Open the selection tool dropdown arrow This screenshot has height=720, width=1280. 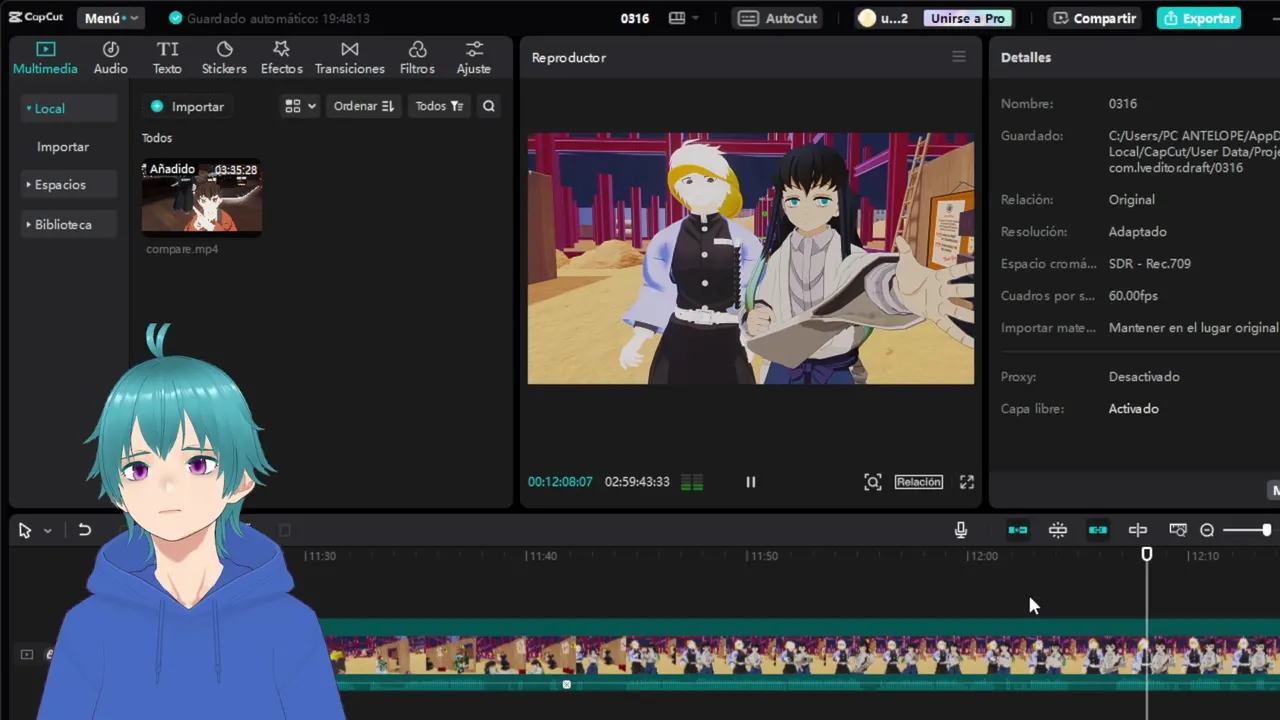pos(47,531)
